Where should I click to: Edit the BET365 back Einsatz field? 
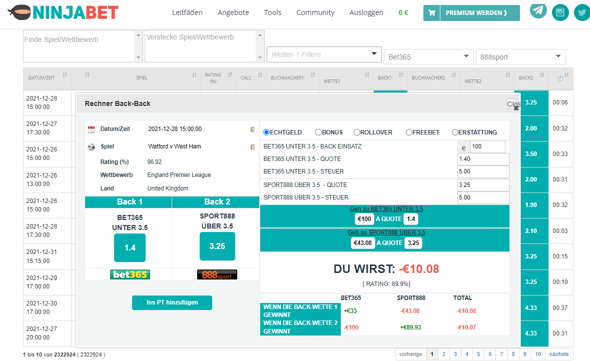click(x=488, y=146)
